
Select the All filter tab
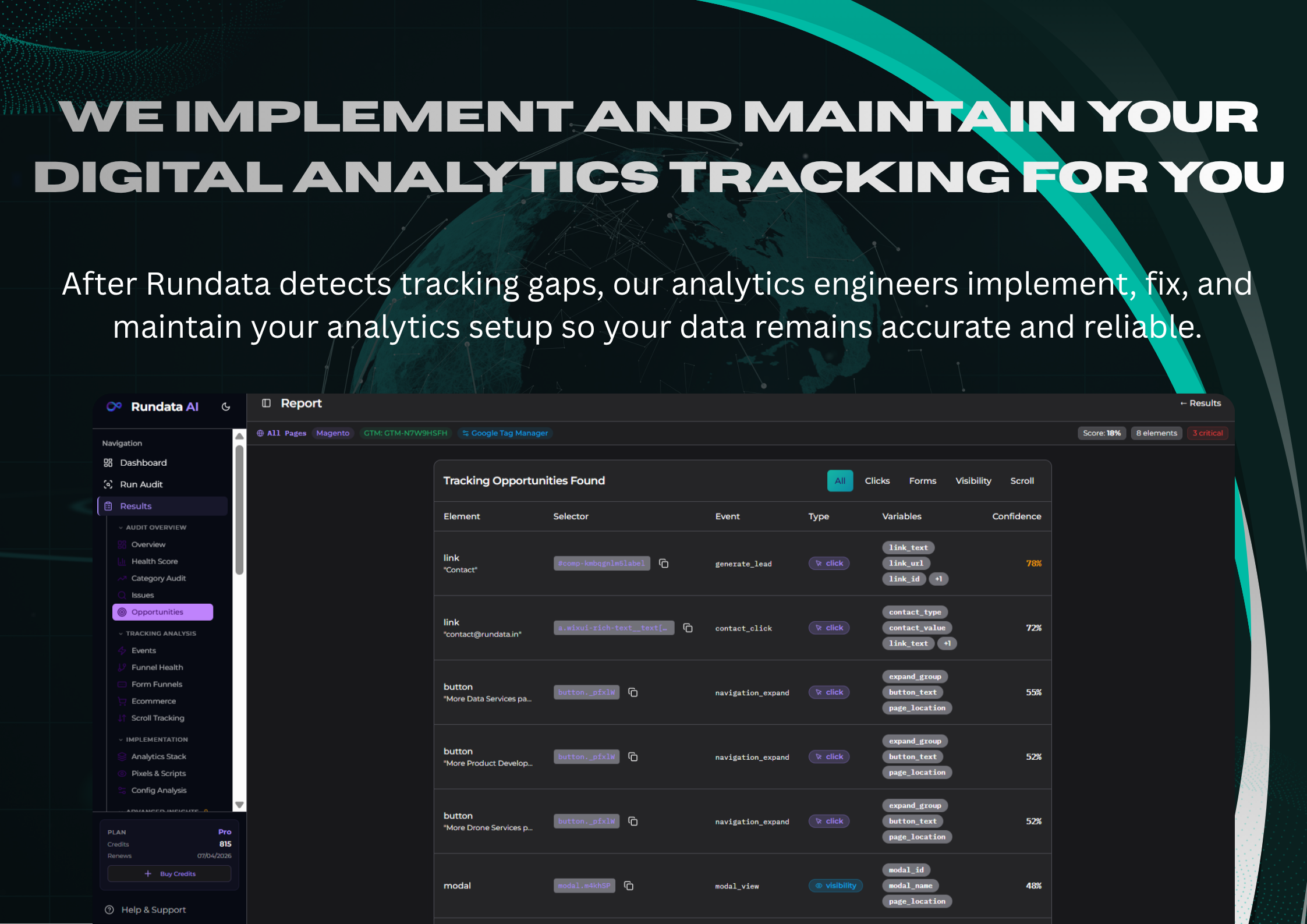coord(840,481)
